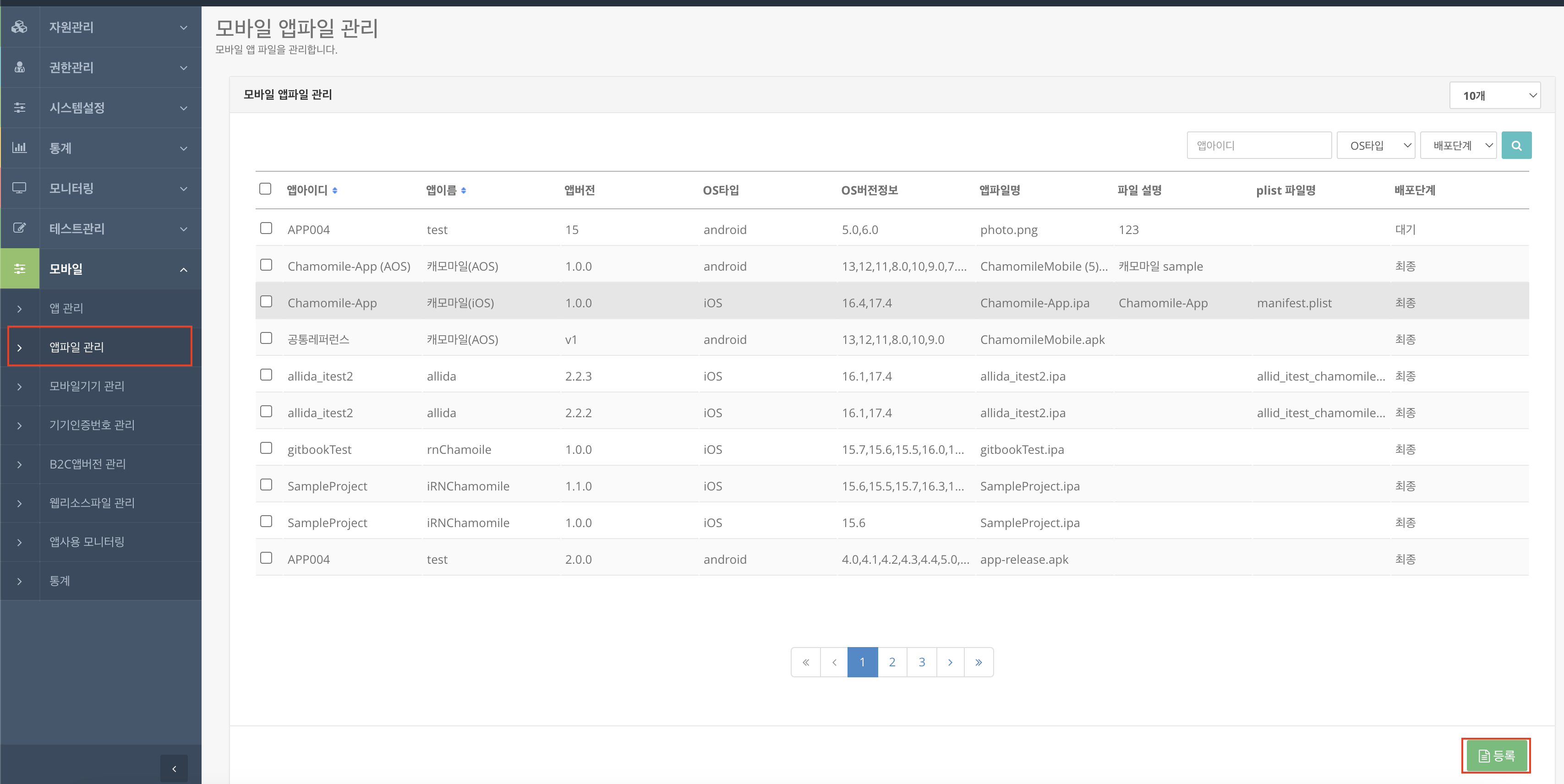Open the 10개 page size dropdown
This screenshot has height=784, width=1564.
point(1495,95)
